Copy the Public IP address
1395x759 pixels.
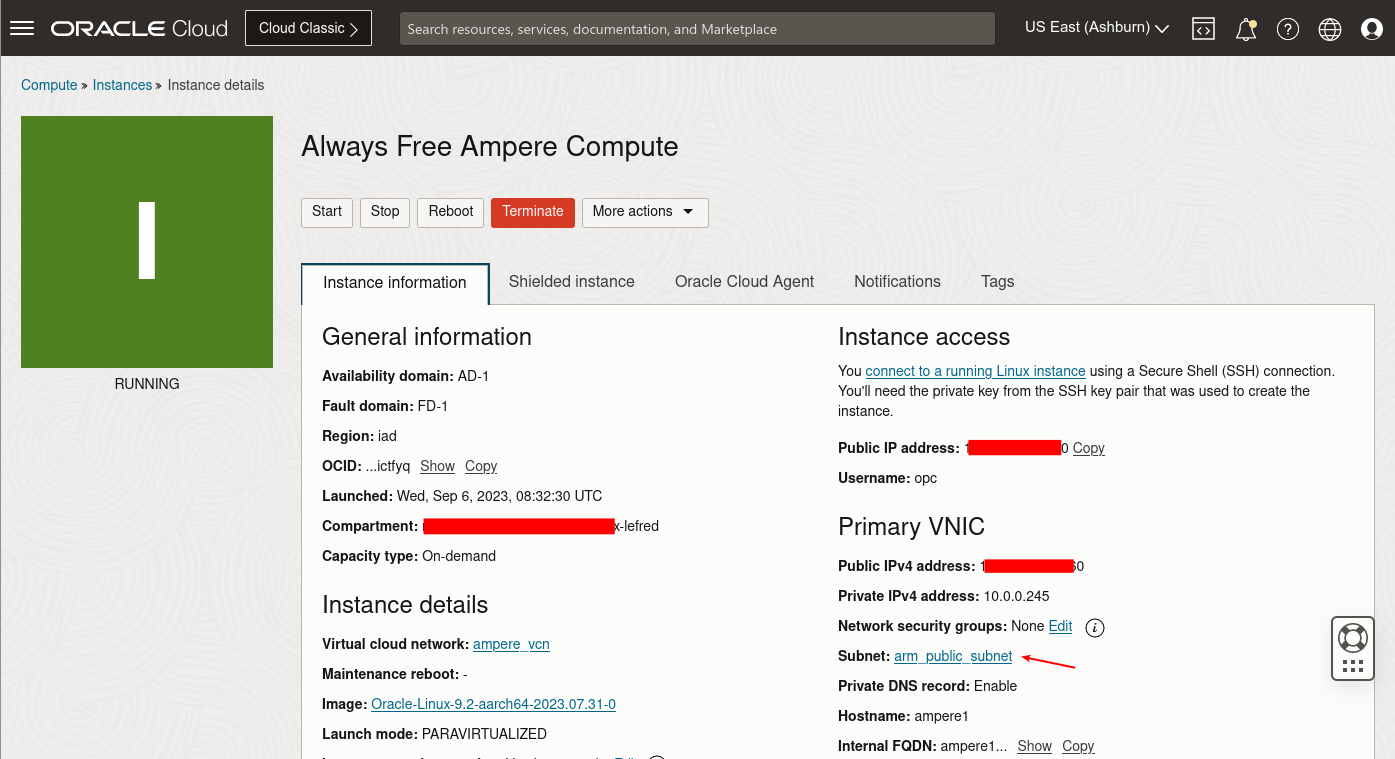point(1089,448)
